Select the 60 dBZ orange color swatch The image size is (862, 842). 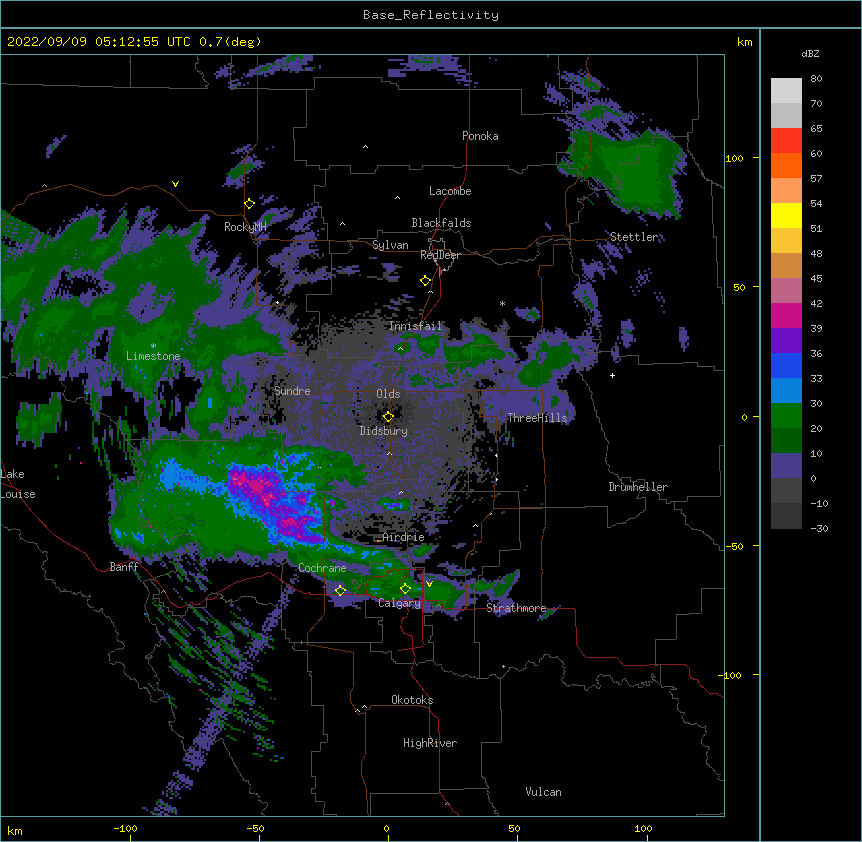click(786, 165)
